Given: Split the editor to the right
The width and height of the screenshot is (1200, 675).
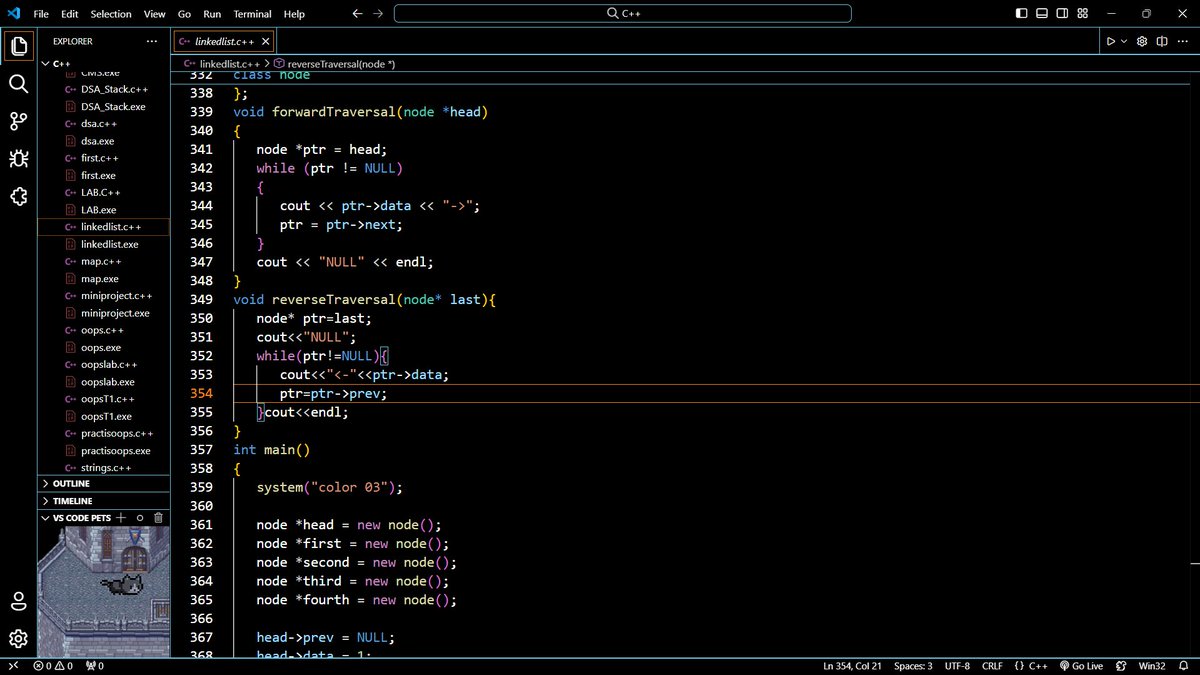Looking at the screenshot, I should pos(1162,41).
